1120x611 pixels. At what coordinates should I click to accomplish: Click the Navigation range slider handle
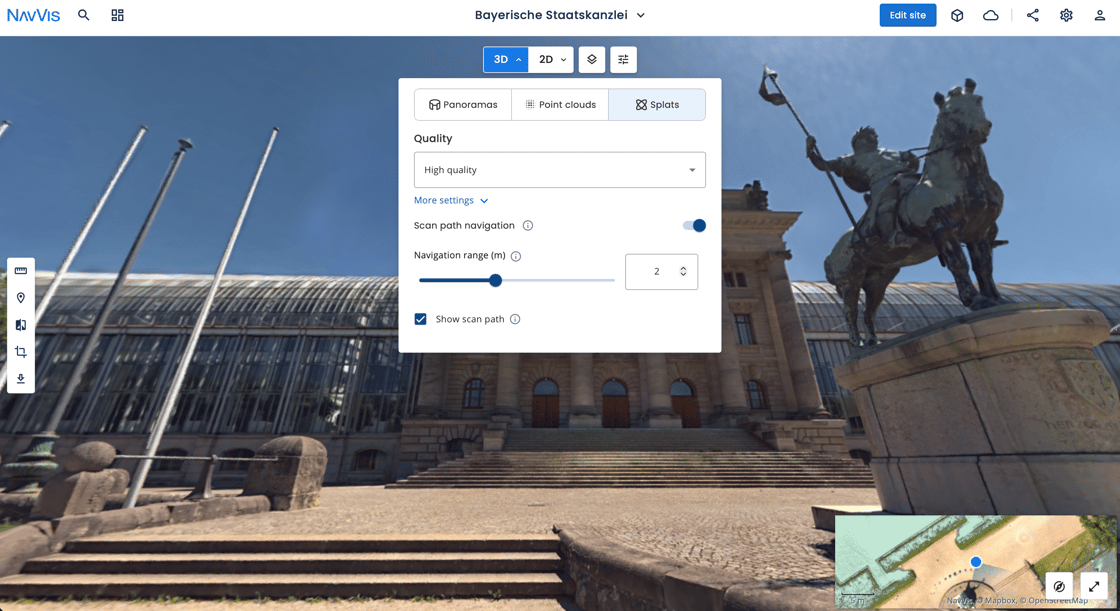coord(495,280)
